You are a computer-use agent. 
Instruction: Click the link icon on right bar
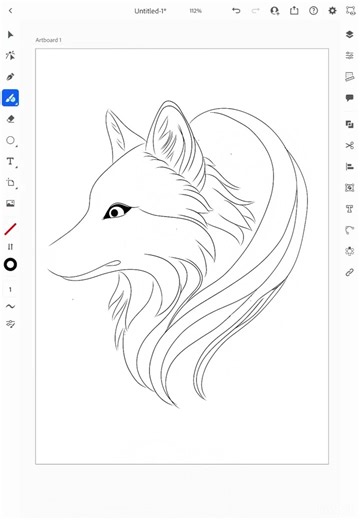coord(349,272)
